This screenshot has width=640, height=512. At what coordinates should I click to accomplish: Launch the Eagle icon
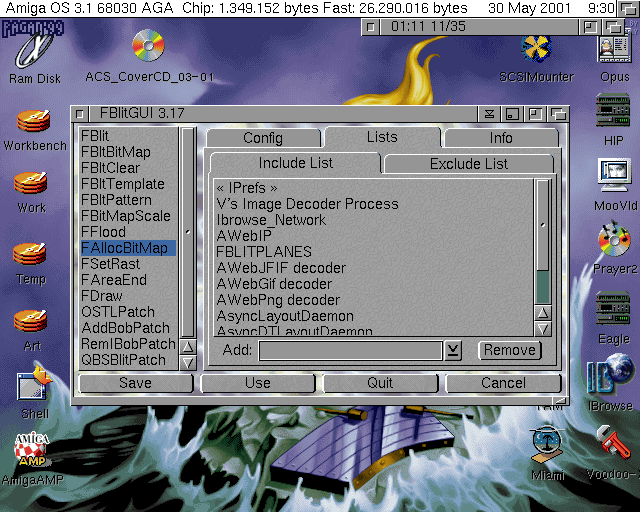coord(612,308)
